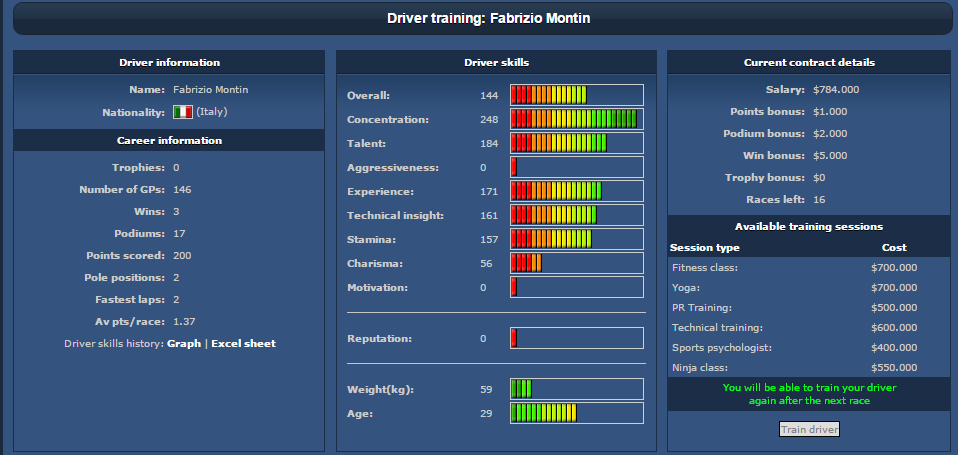Click the Fitness class cost $700.000

[x=894, y=268]
